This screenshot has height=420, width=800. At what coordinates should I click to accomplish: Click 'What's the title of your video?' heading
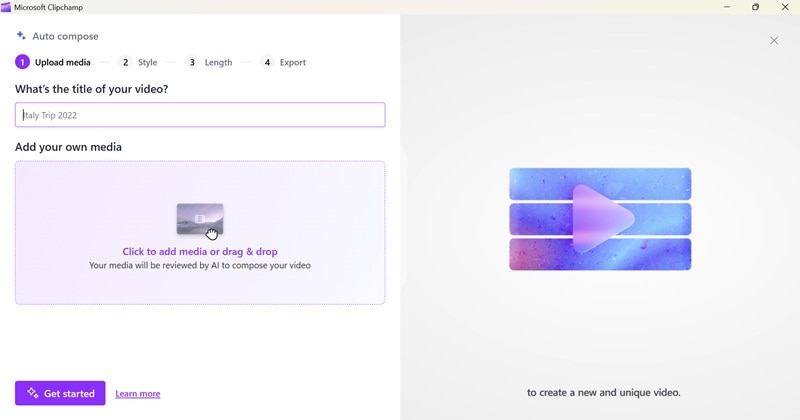(92, 89)
